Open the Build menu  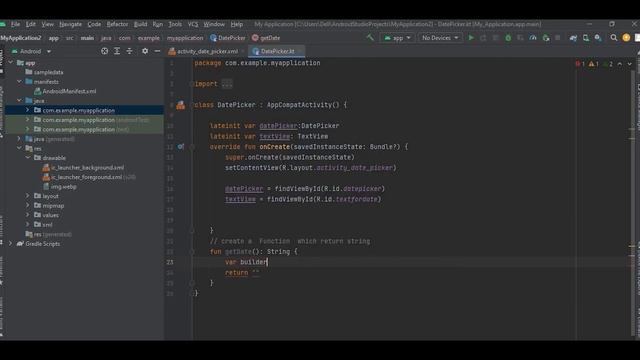click(x=140, y=24)
